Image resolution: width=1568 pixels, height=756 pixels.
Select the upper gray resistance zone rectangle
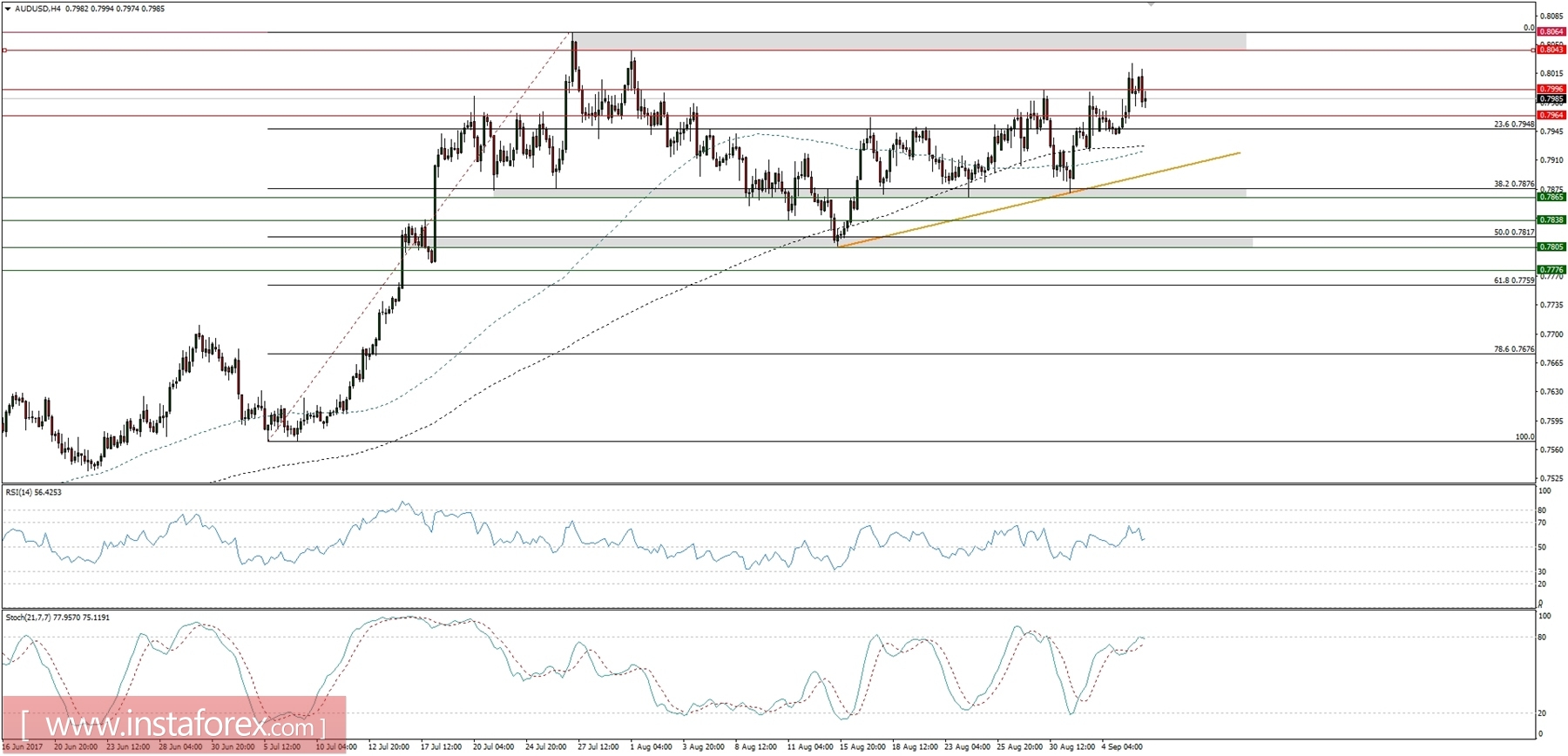909,41
